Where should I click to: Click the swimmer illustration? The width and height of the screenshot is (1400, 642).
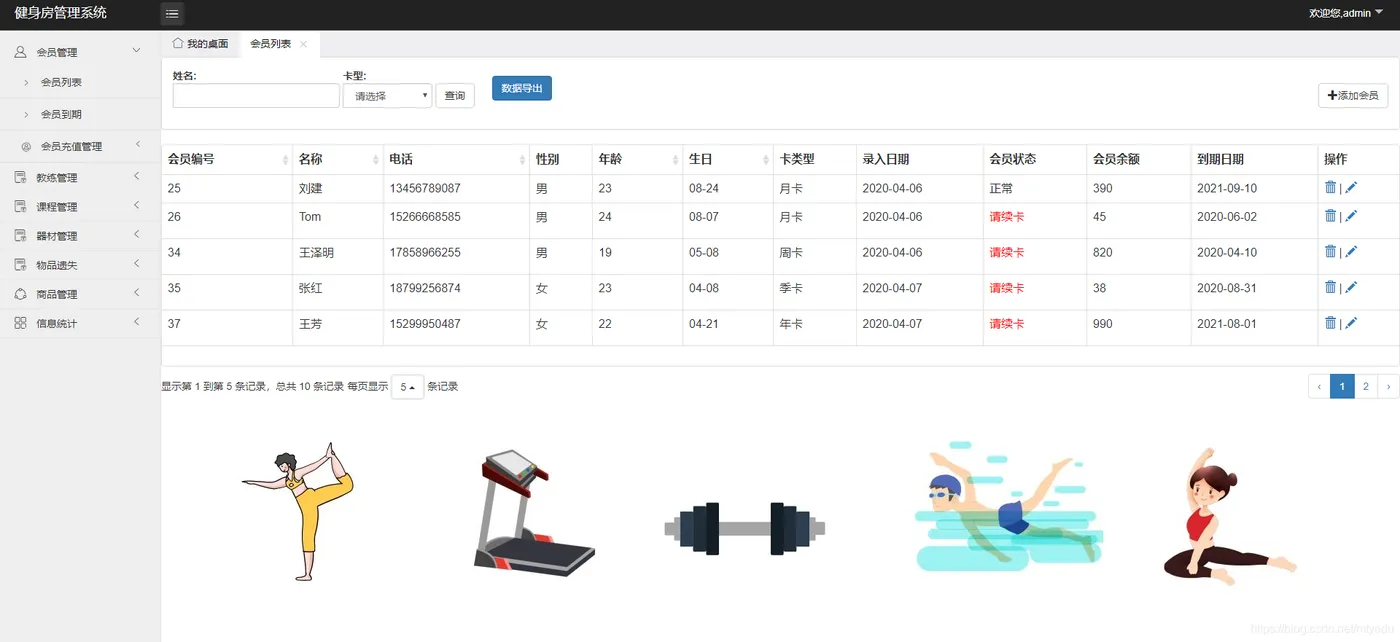tap(1007, 506)
